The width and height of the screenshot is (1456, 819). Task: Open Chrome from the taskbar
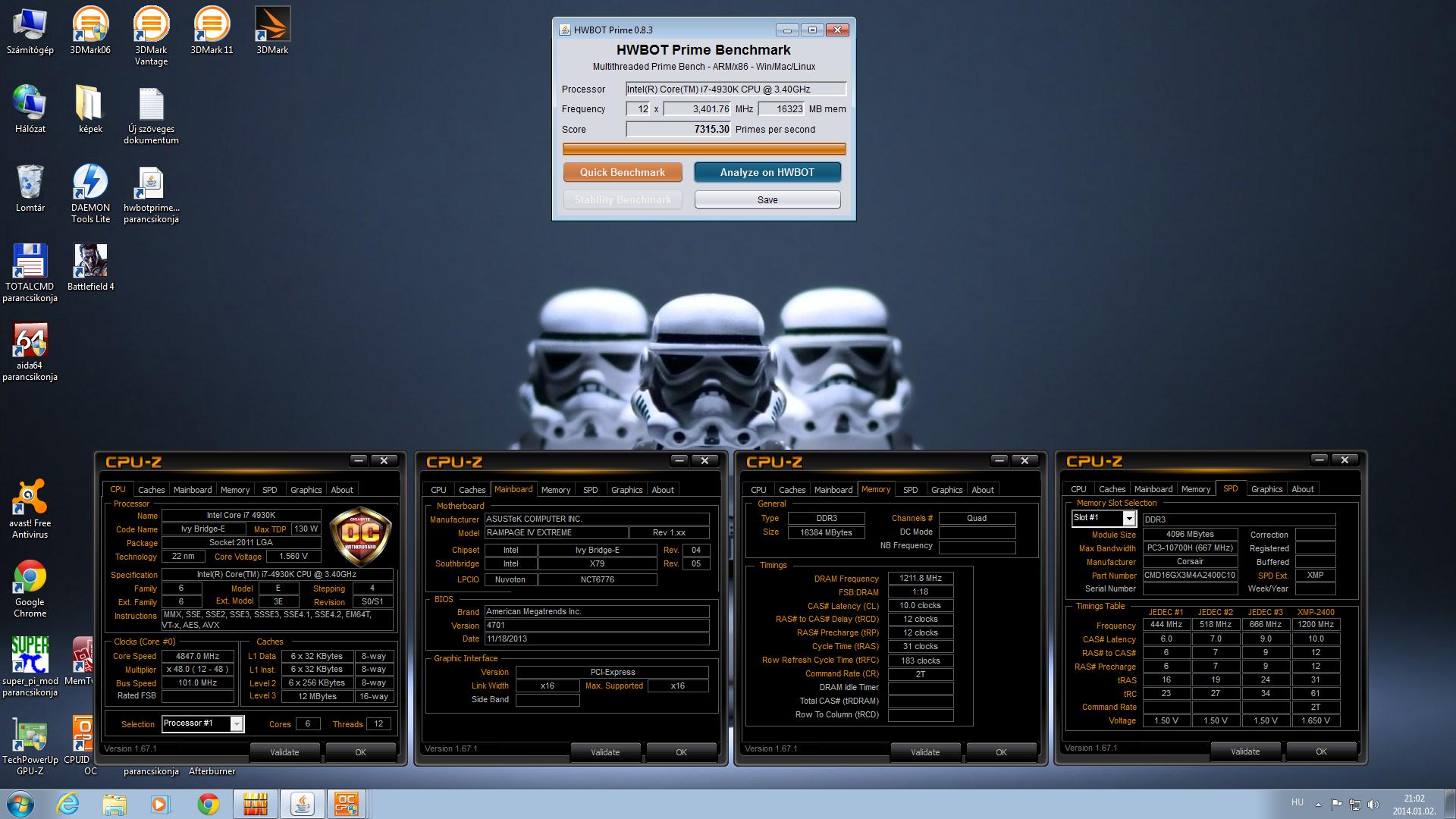click(208, 804)
